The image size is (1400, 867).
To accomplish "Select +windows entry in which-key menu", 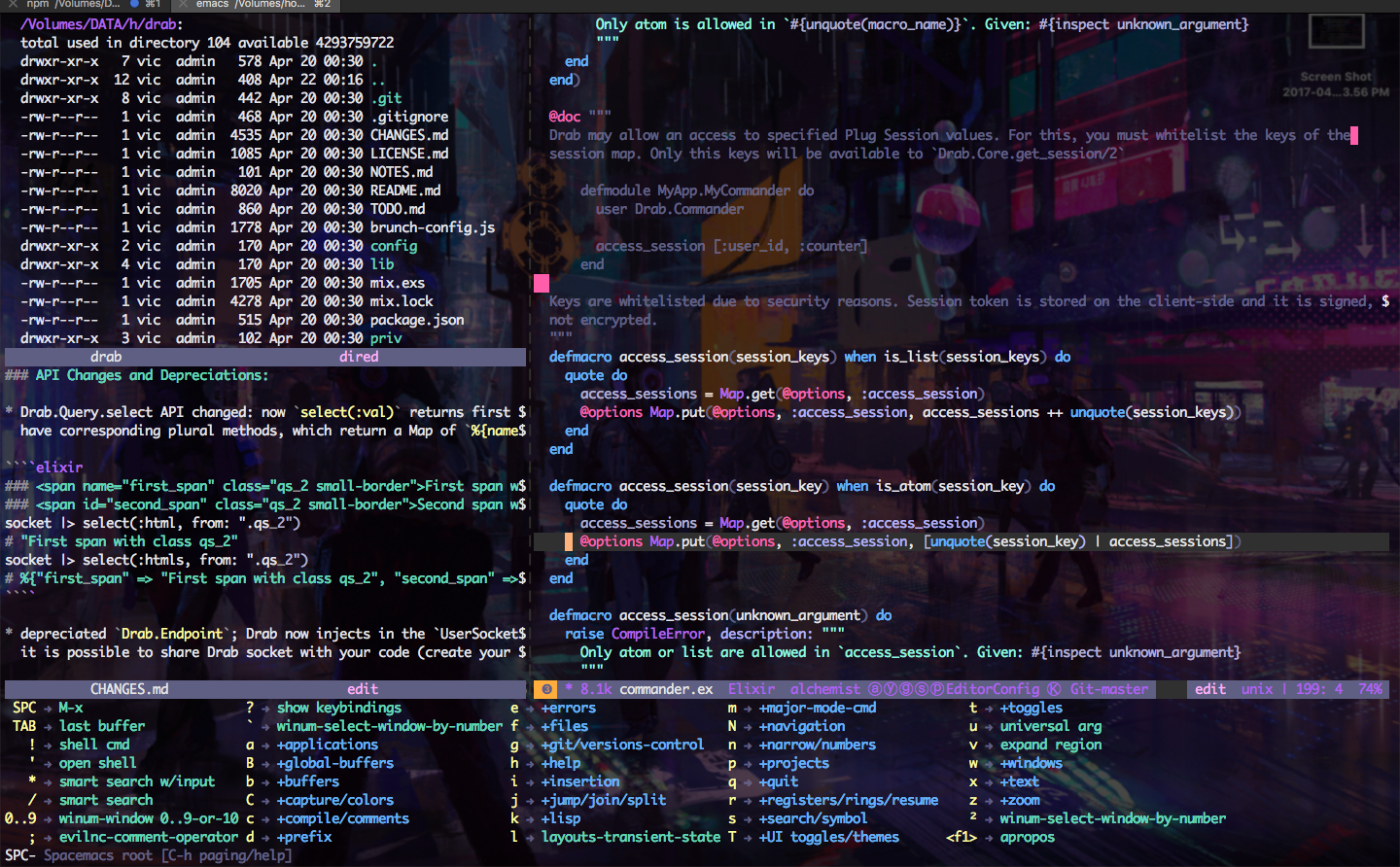I will click(x=1032, y=763).
